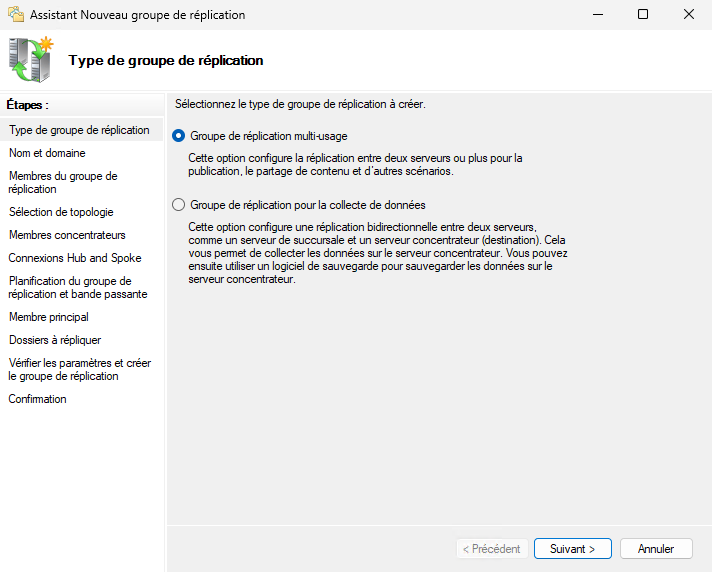Click multi-usage option description paragraph
712x572 pixels.
(x=355, y=164)
